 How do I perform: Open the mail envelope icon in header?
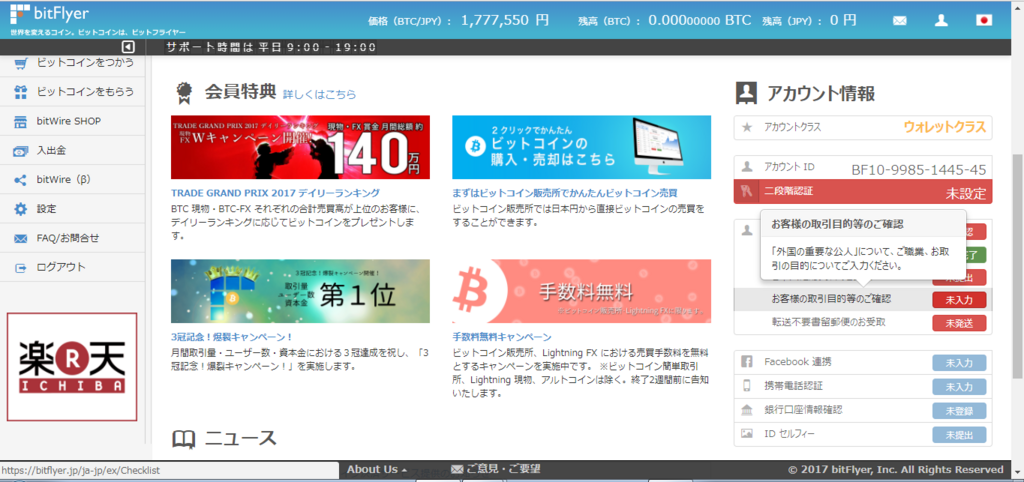point(899,20)
